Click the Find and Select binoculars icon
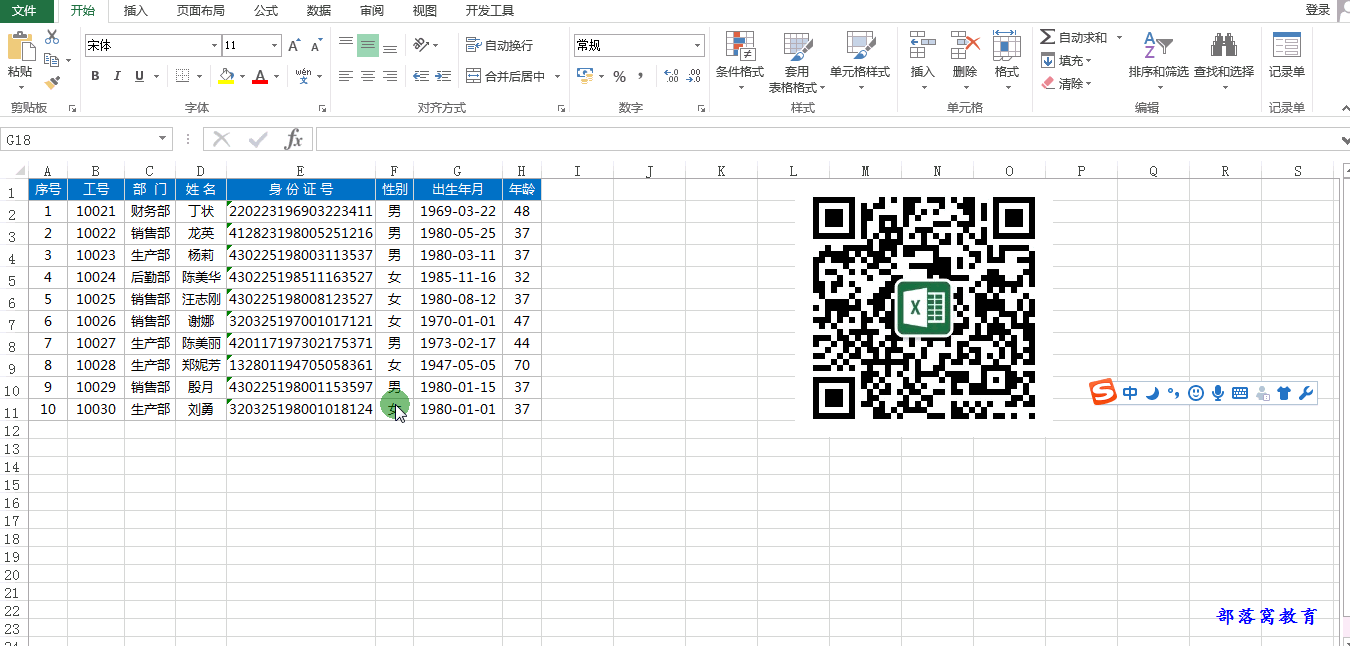The width and height of the screenshot is (1350, 646). coord(1223,46)
